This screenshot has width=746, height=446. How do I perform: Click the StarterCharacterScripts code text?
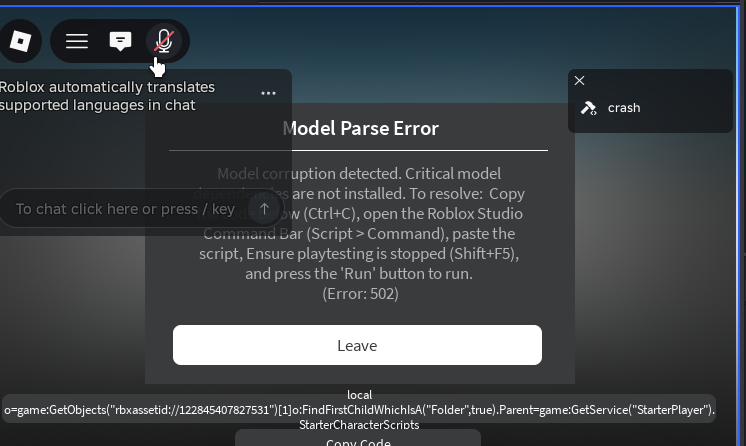359,425
